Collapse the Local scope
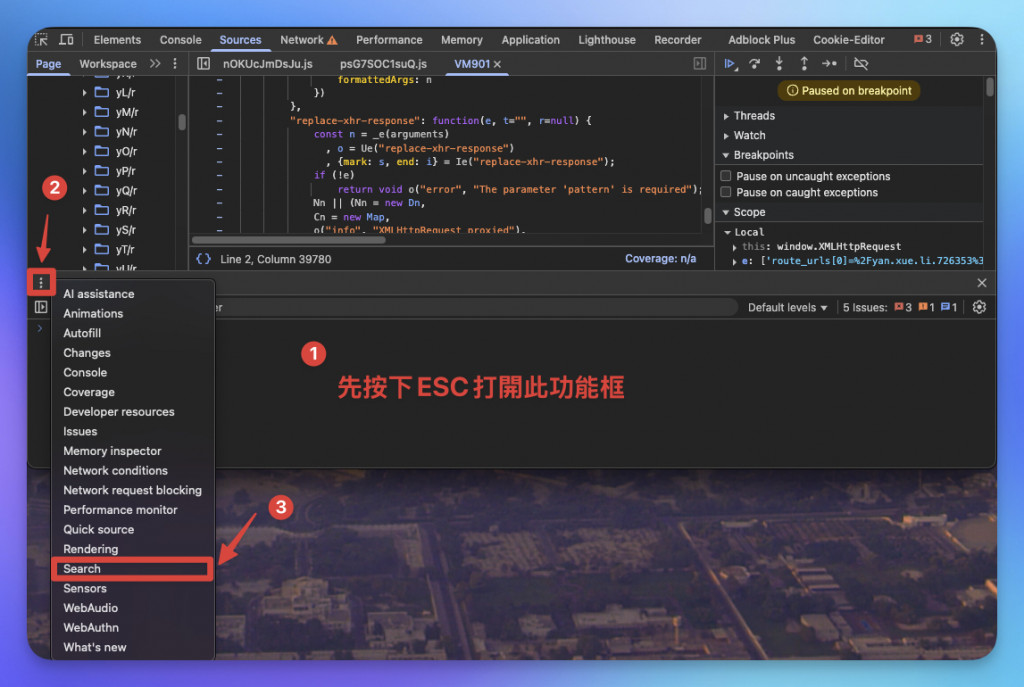 pyautogui.click(x=728, y=232)
